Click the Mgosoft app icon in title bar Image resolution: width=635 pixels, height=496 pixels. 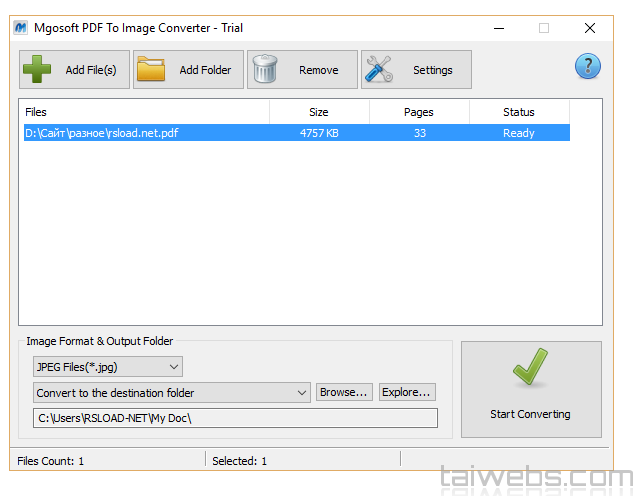point(20,28)
